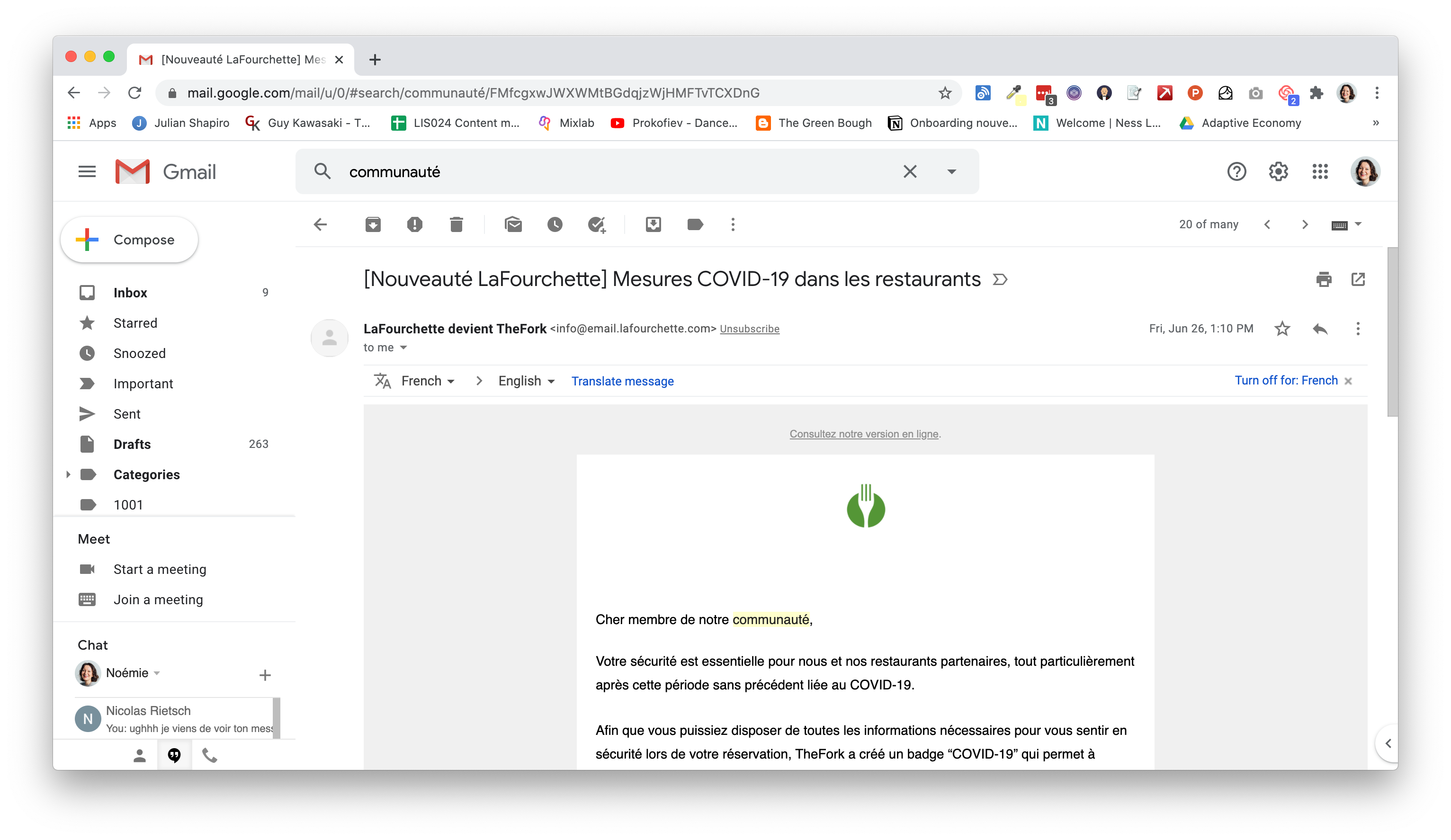
Task: Click Translate message link
Action: (x=622, y=381)
